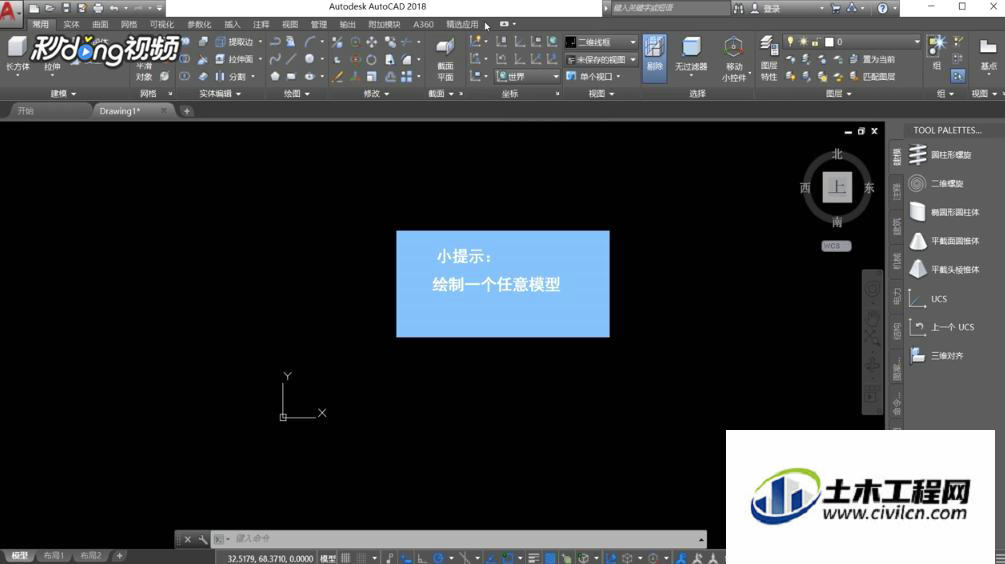Click the layer 0 white color swatch

click(829, 42)
